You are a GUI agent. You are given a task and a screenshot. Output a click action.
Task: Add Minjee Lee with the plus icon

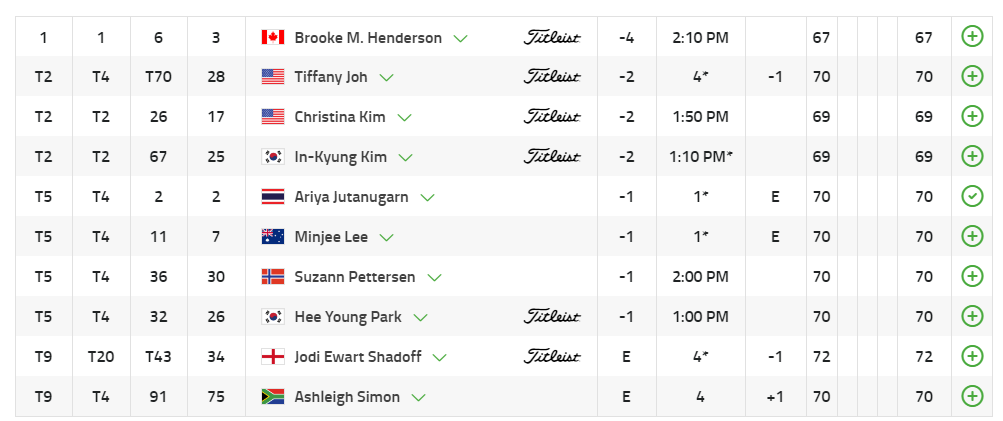point(971,236)
